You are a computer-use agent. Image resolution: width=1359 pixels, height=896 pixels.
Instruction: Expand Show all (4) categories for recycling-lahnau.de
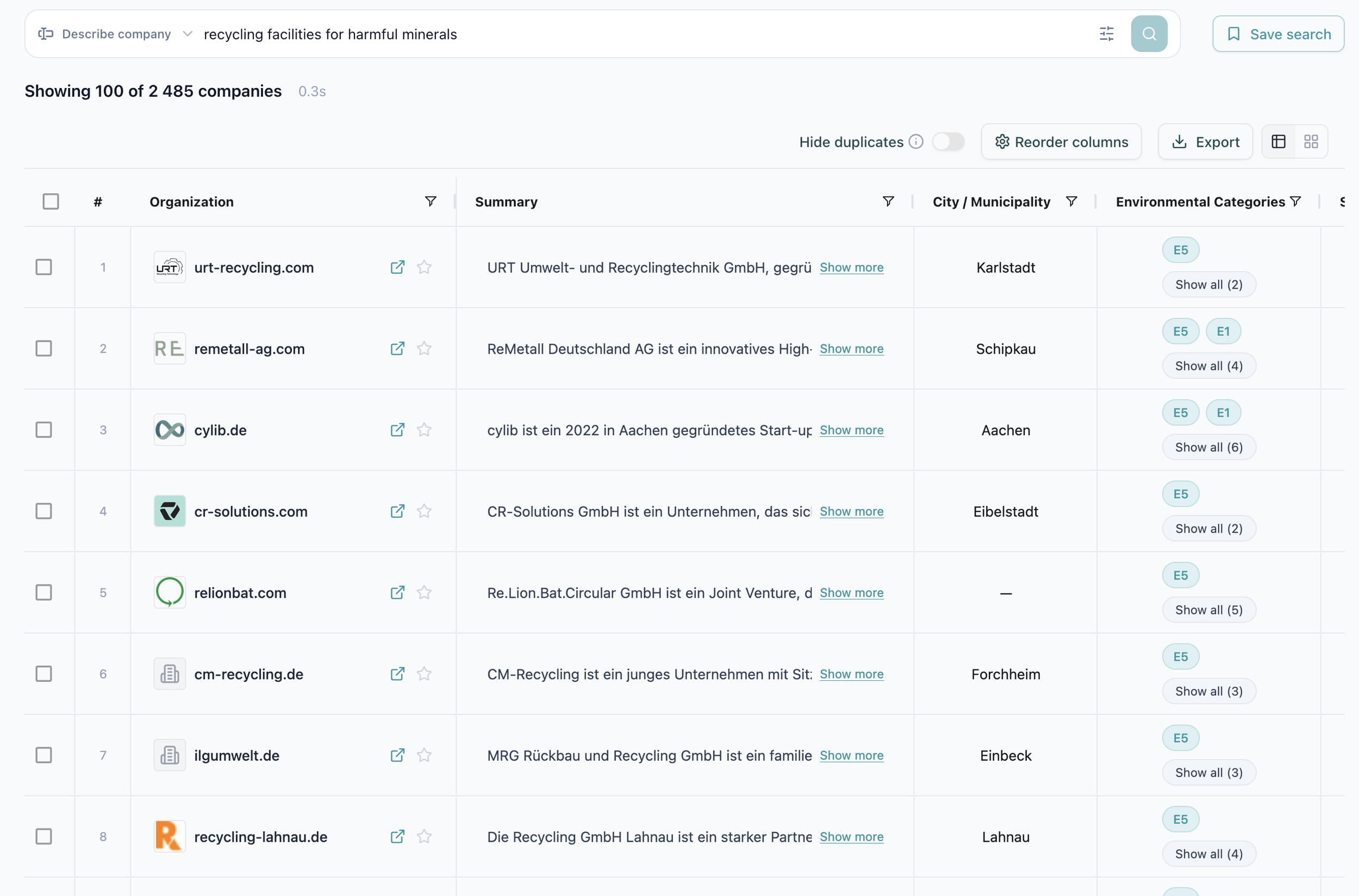click(x=1208, y=854)
